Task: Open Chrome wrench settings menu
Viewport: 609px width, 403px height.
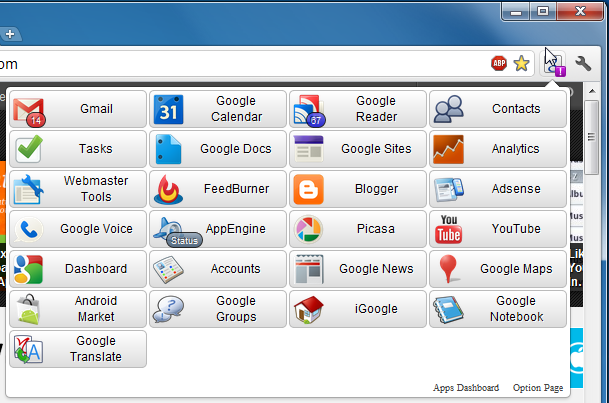Action: pyautogui.click(x=583, y=63)
